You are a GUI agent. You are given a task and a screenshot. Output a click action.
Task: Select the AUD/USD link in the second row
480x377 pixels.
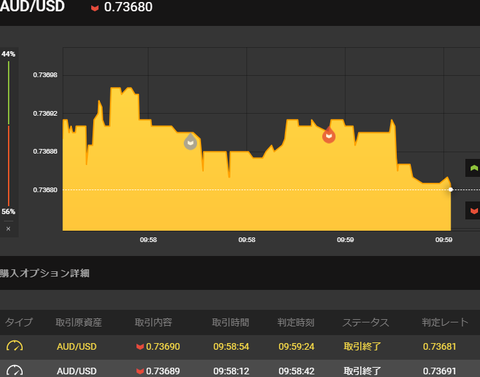[77, 371]
